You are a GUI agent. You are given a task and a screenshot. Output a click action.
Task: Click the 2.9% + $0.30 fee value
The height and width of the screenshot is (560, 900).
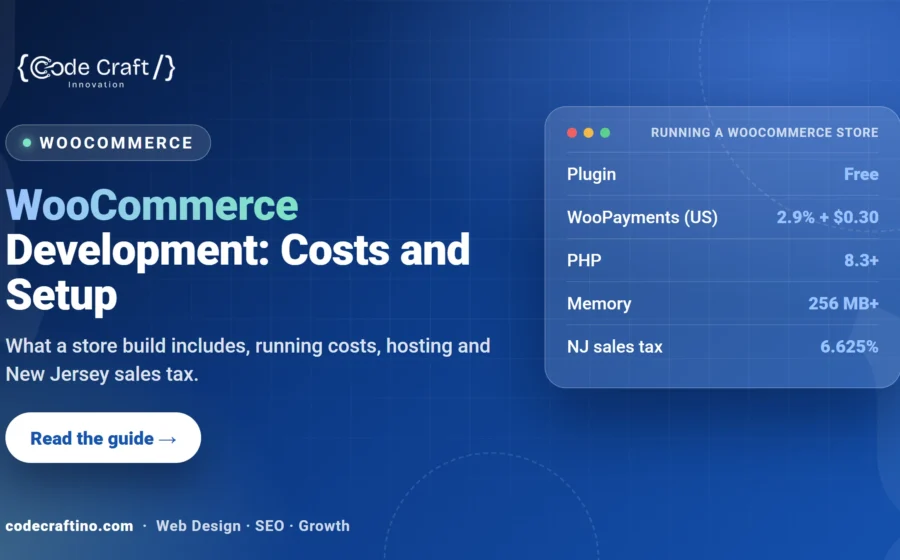(x=828, y=217)
